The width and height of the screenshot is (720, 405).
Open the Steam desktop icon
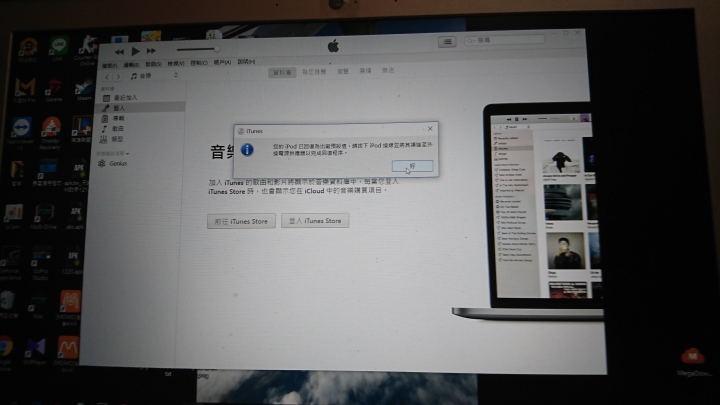tap(83, 89)
